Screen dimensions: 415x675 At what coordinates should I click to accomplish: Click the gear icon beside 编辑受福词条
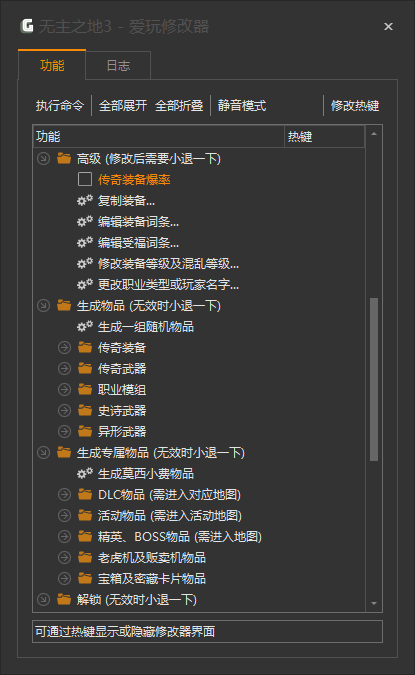click(x=85, y=243)
